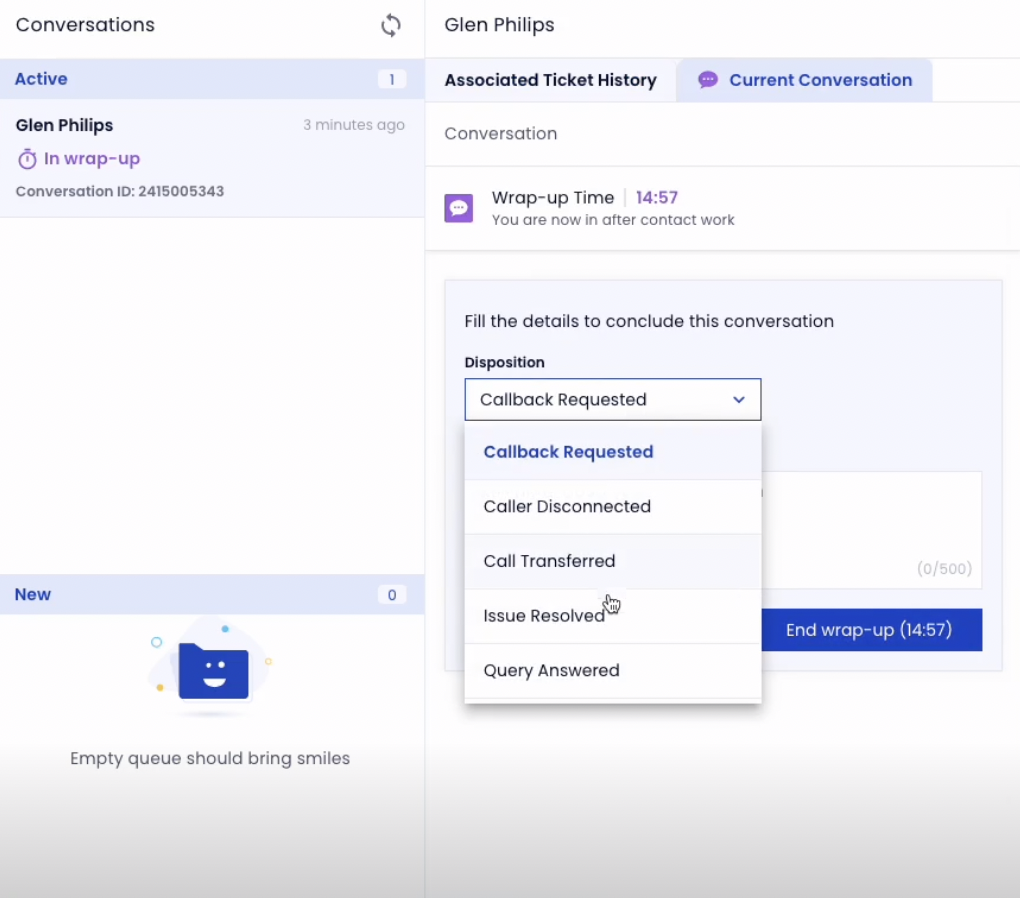Select Issue Resolved as the disposition
The height and width of the screenshot is (898, 1020).
tap(544, 615)
